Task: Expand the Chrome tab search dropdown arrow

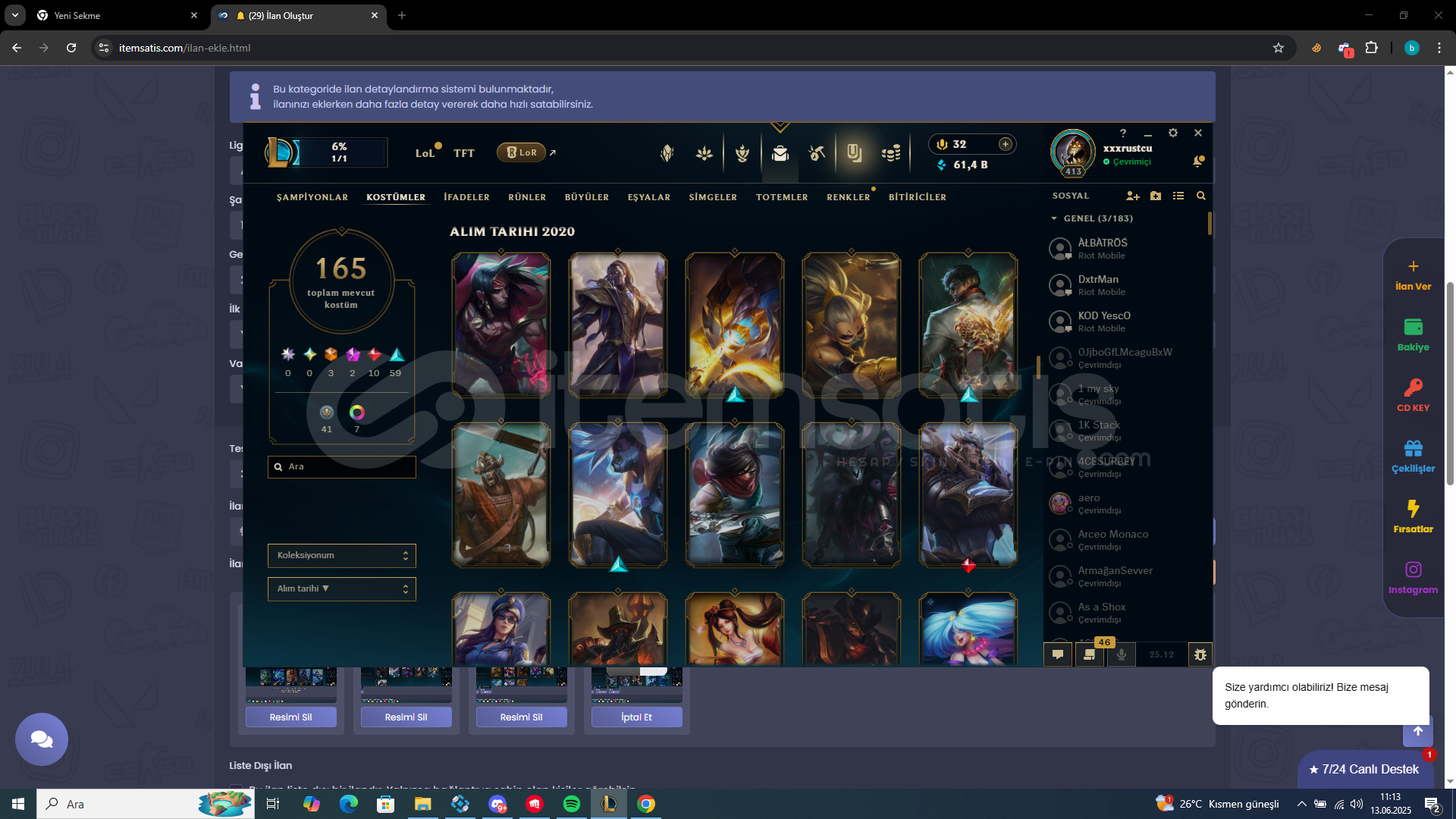Action: pyautogui.click(x=15, y=15)
